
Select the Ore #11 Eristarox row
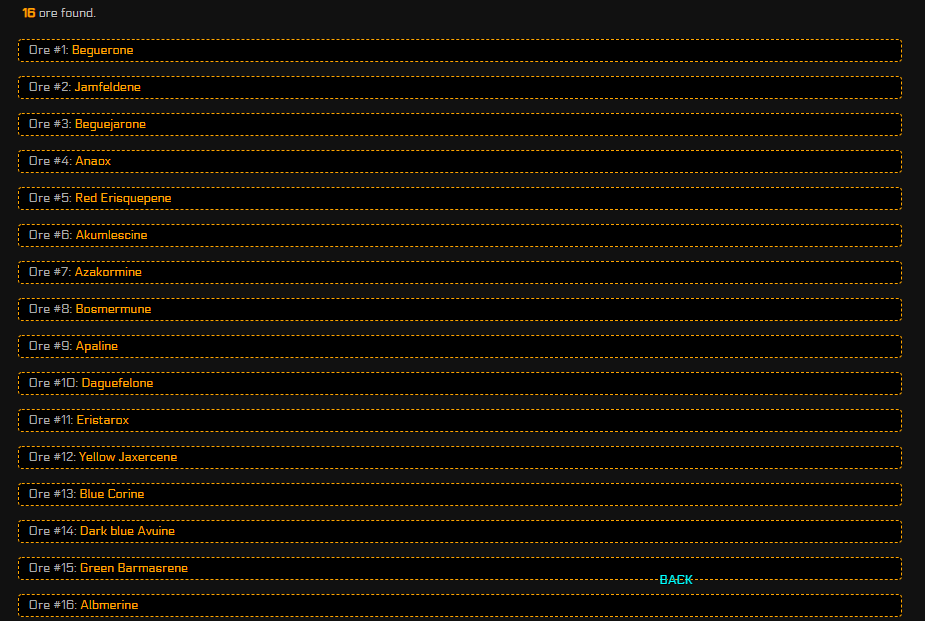click(460, 420)
